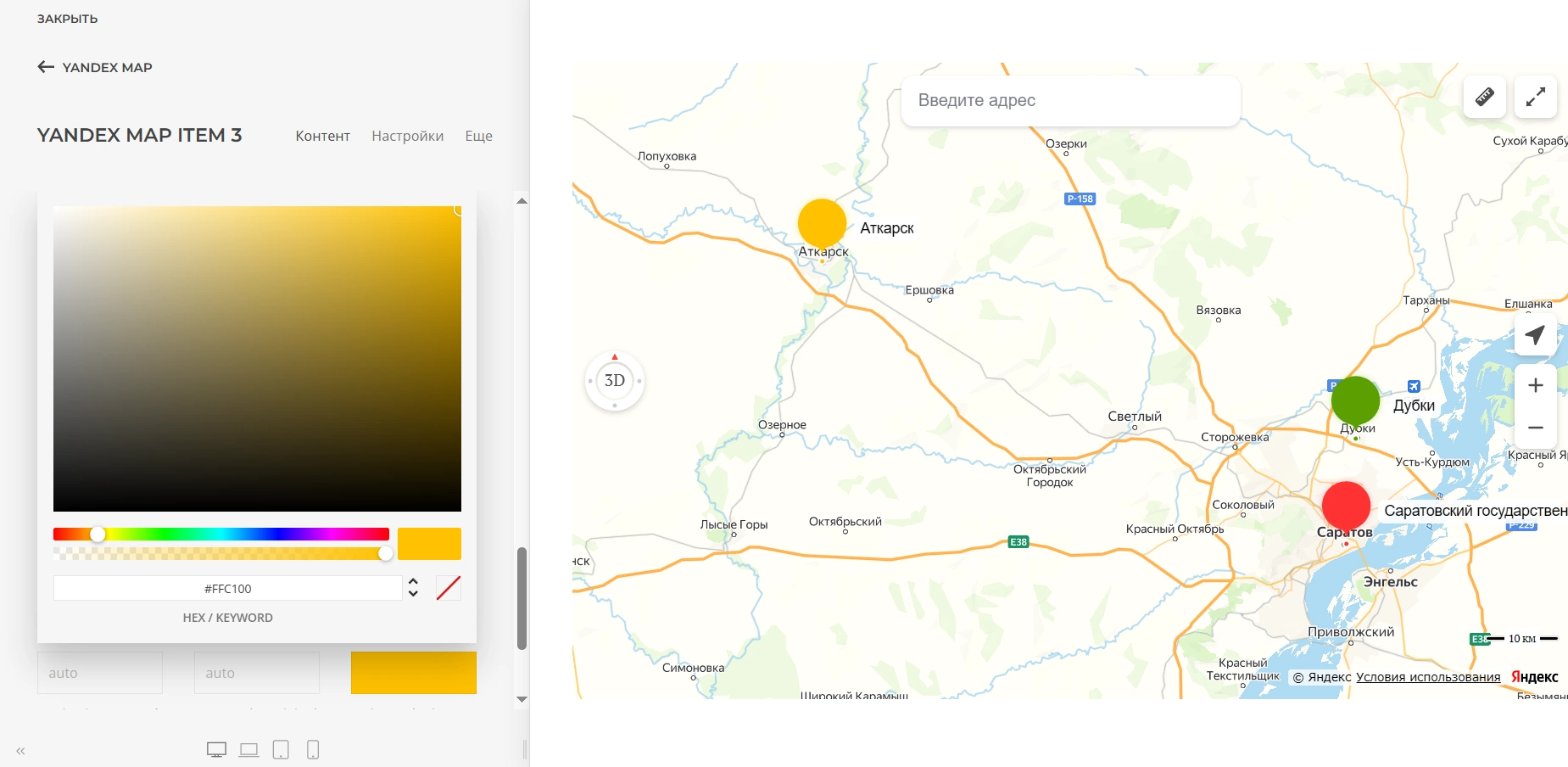1568x767 pixels.
Task: Switch to mobile phone preview mode
Action: (313, 750)
